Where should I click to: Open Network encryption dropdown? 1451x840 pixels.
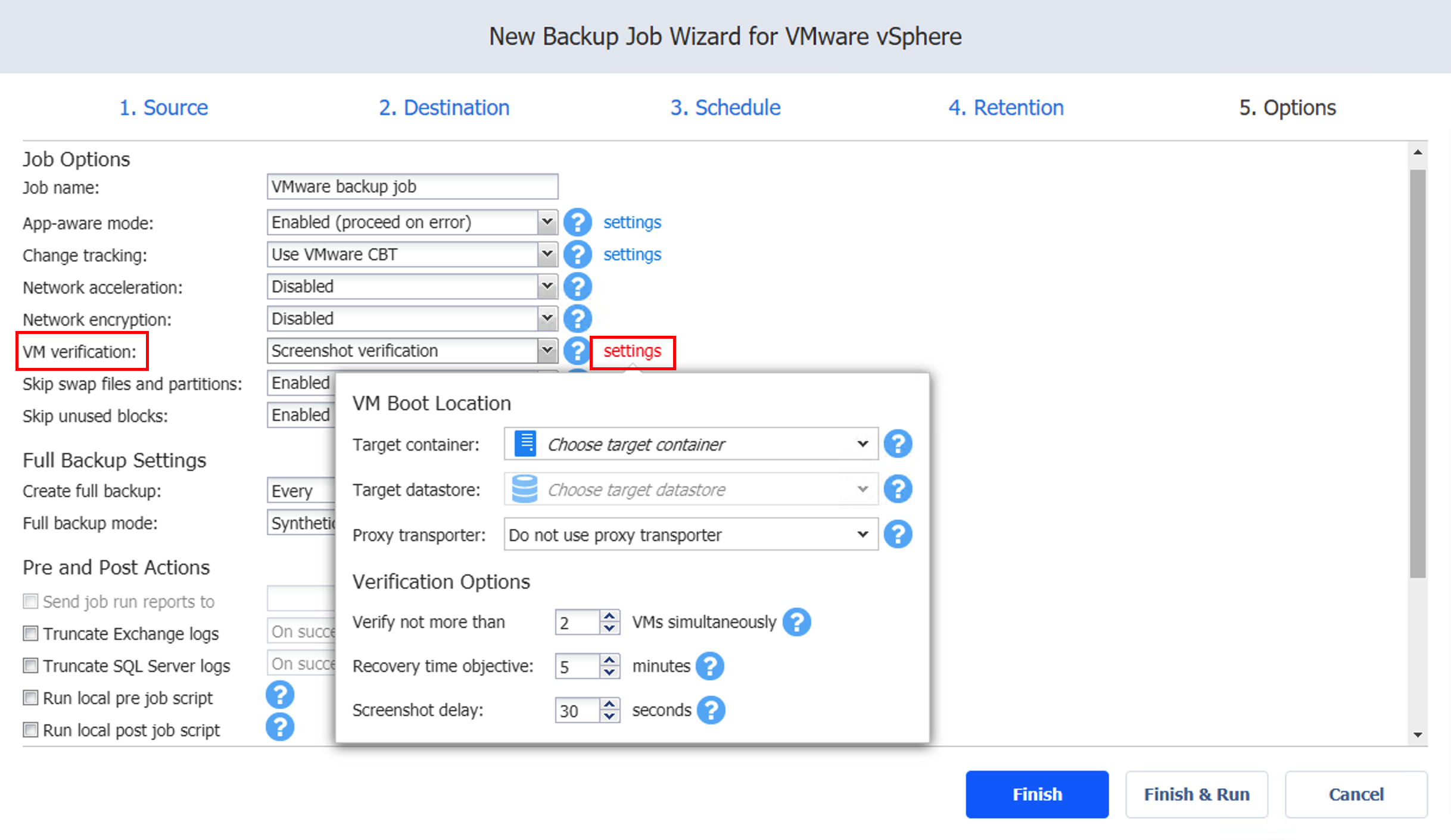(x=412, y=318)
